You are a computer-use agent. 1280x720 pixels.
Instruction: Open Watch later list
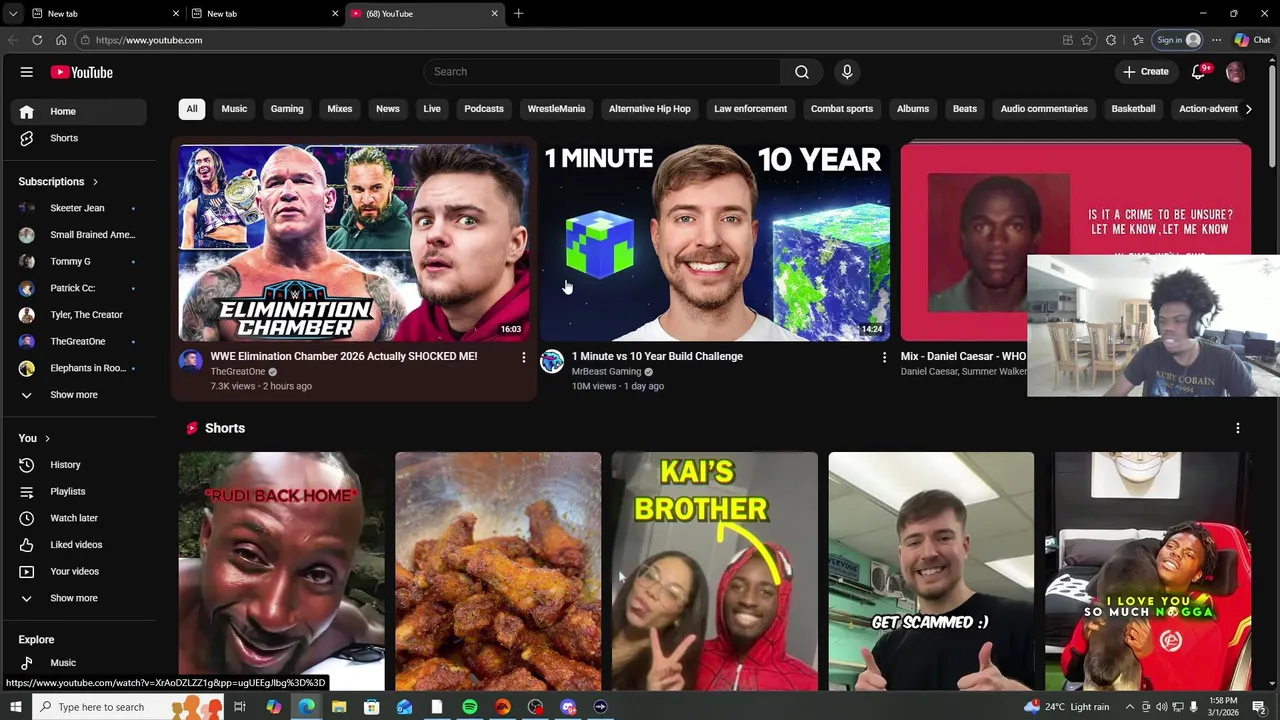click(x=80, y=518)
